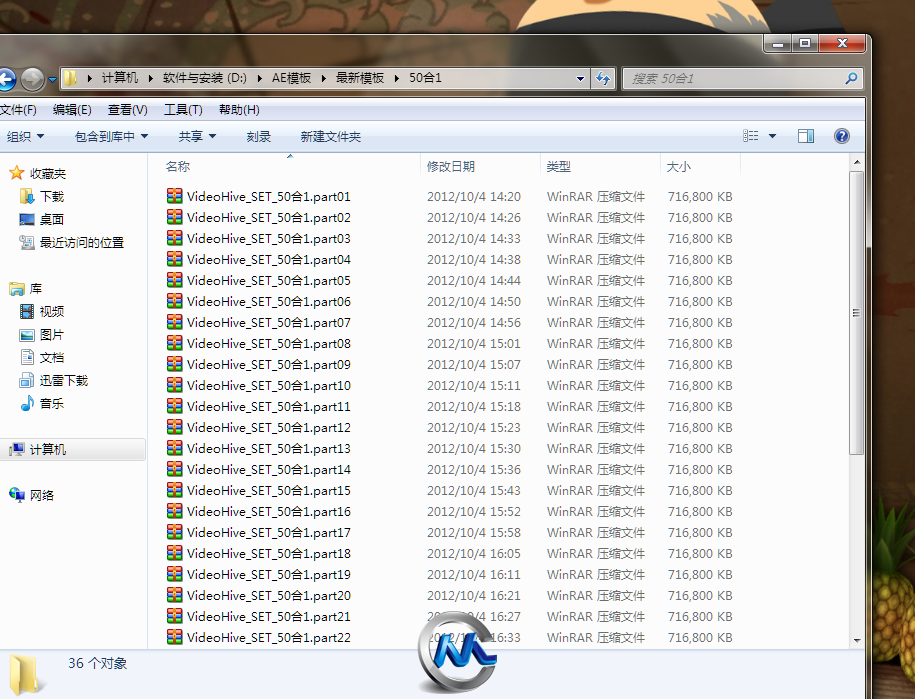Click the help question mark icon
Viewport: 915px width, 699px height.
coord(841,136)
